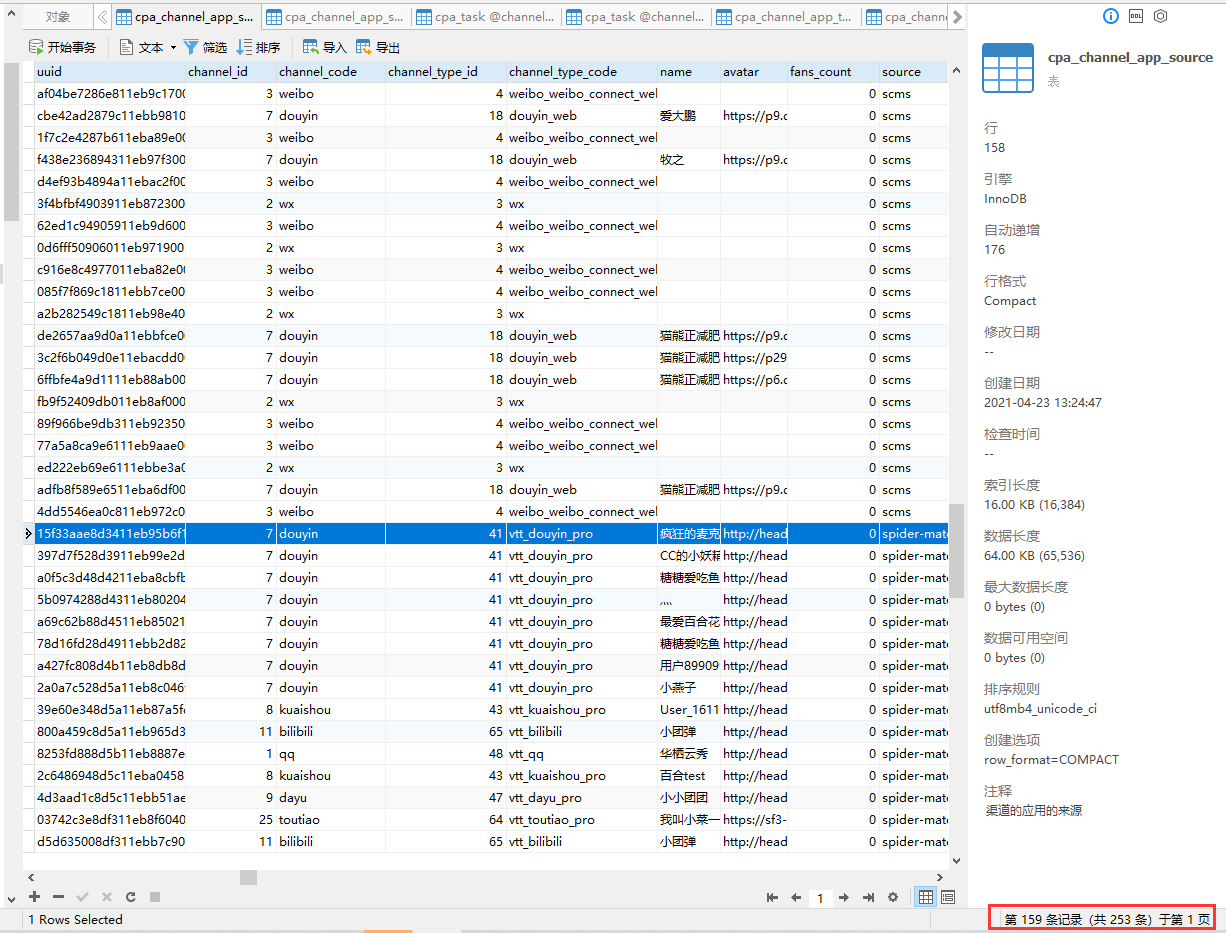1226x933 pixels.
Task: Switch to form view mode
Action: [x=947, y=898]
